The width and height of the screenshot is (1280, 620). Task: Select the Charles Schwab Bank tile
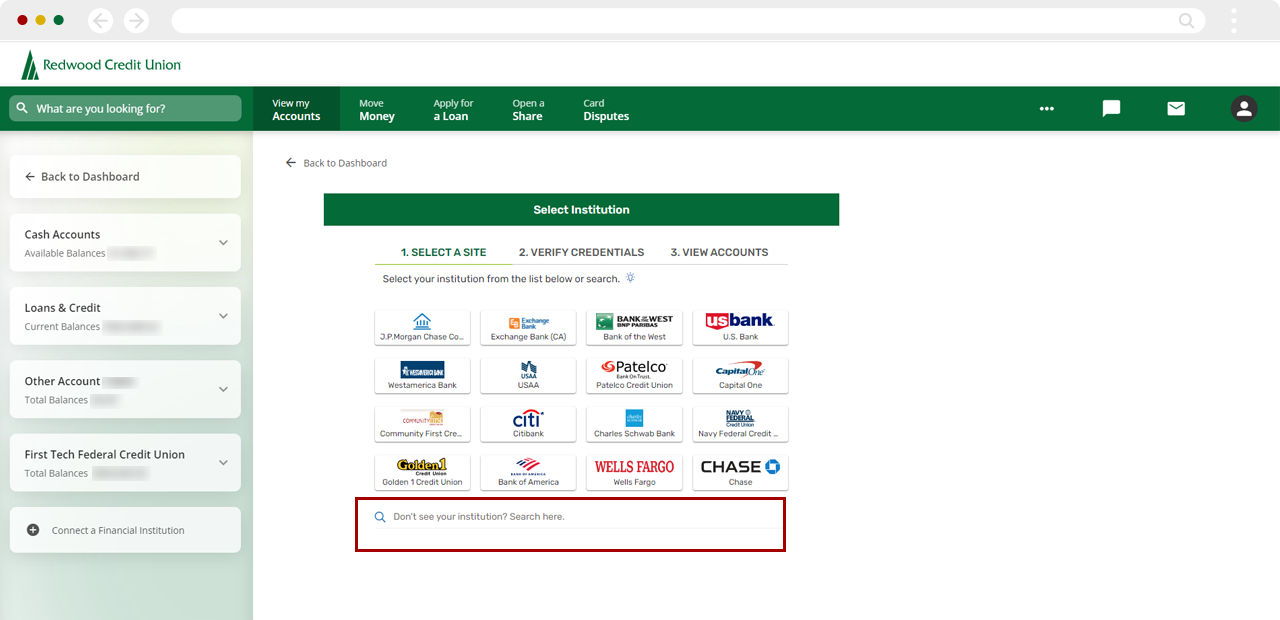(634, 424)
